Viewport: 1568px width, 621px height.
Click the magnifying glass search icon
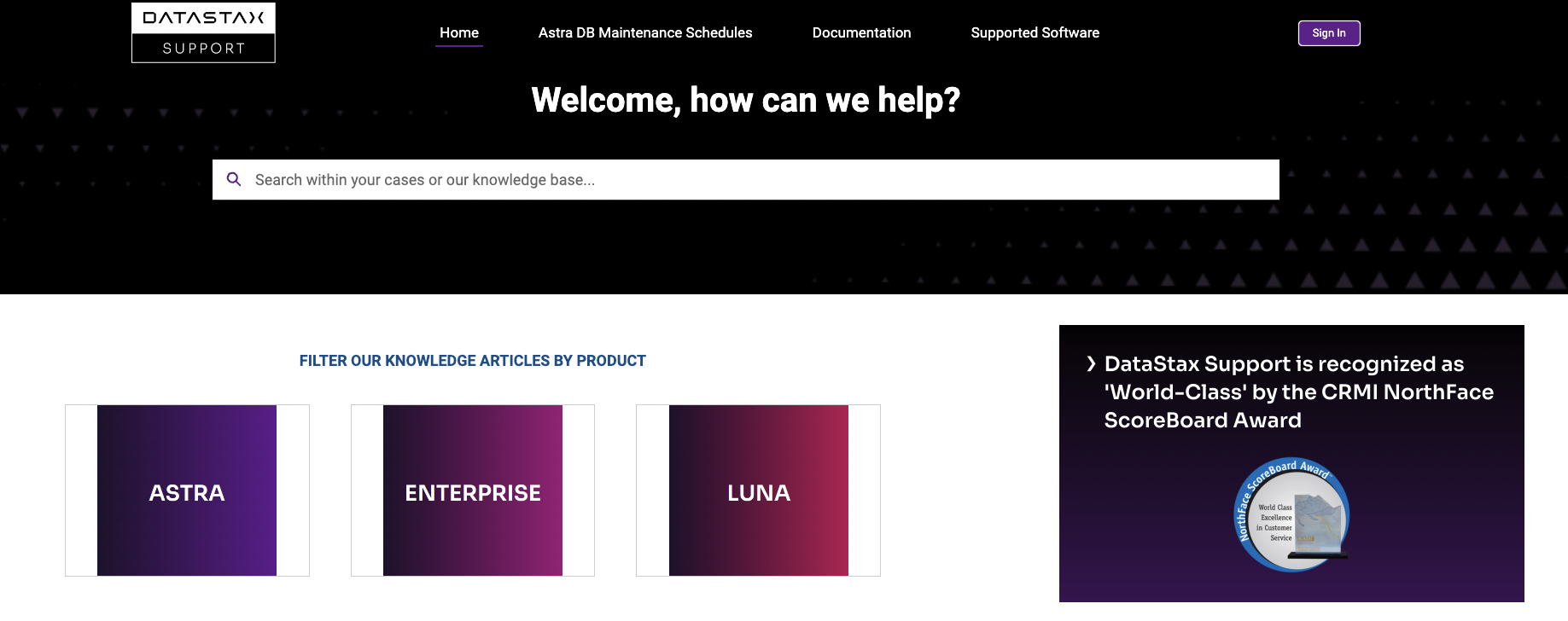pos(234,179)
